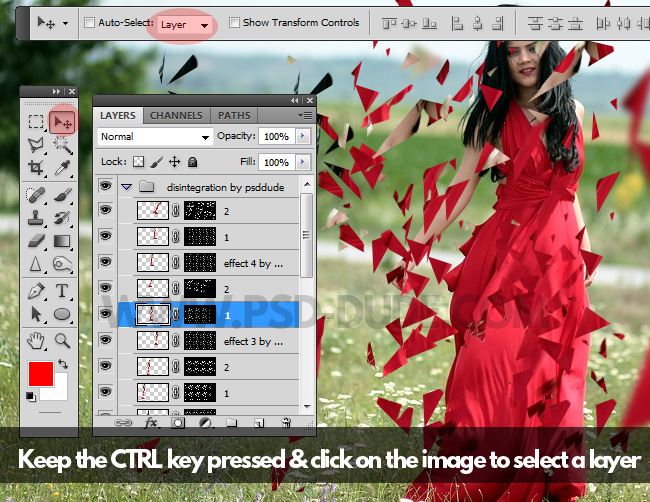Viewport: 650px width, 502px height.
Task: Select the Clone Stamp tool
Action: [36, 218]
